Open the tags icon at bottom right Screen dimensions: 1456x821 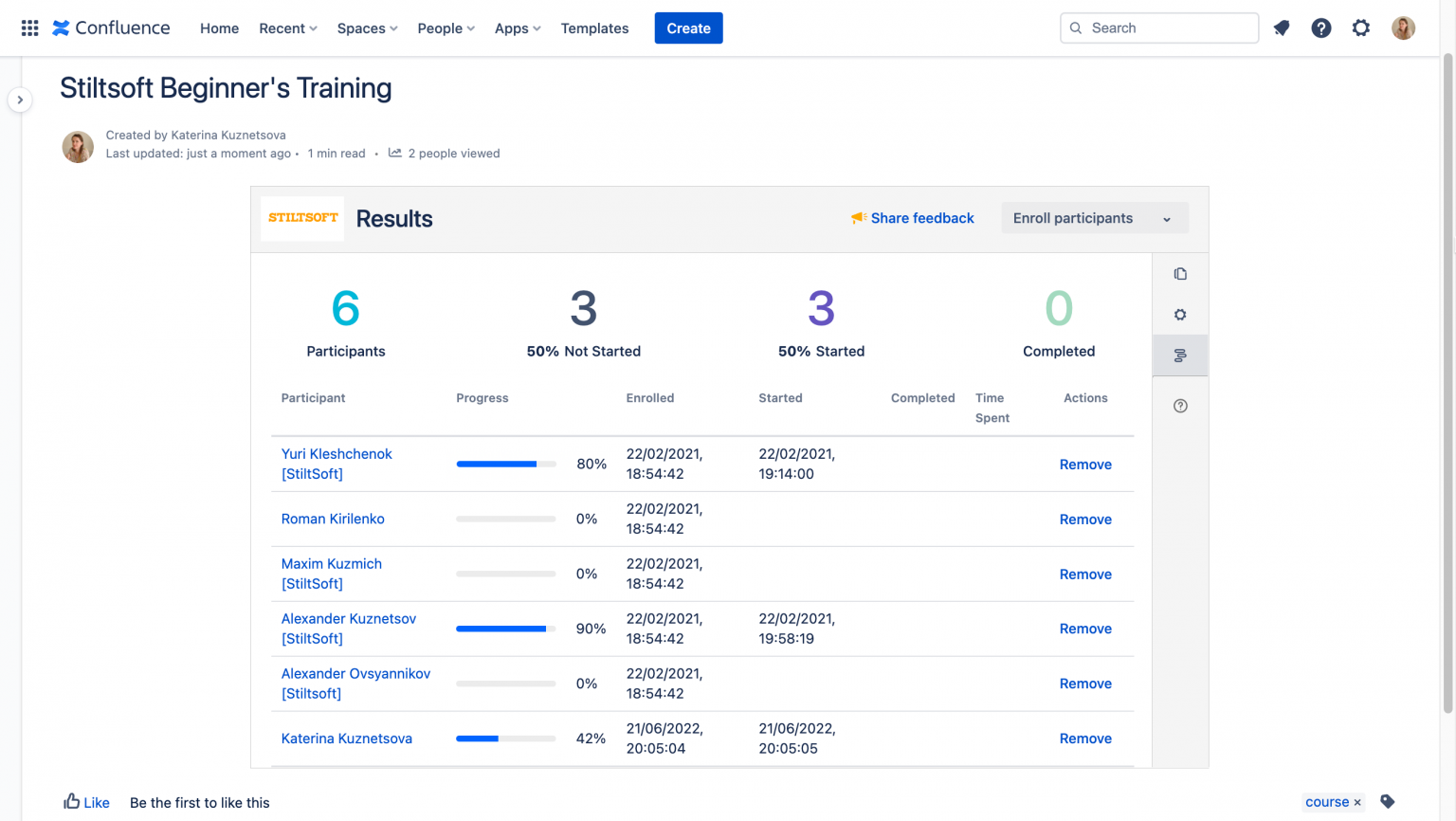[x=1386, y=801]
